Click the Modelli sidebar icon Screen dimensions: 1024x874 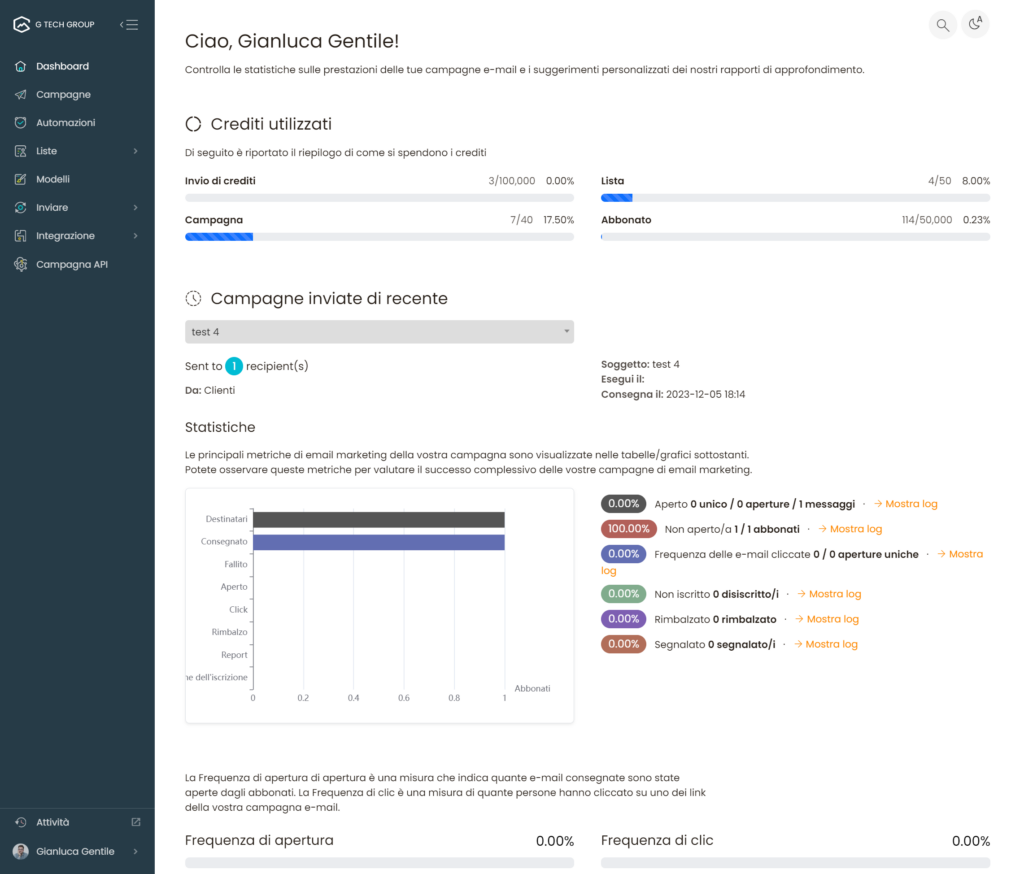tap(19, 179)
